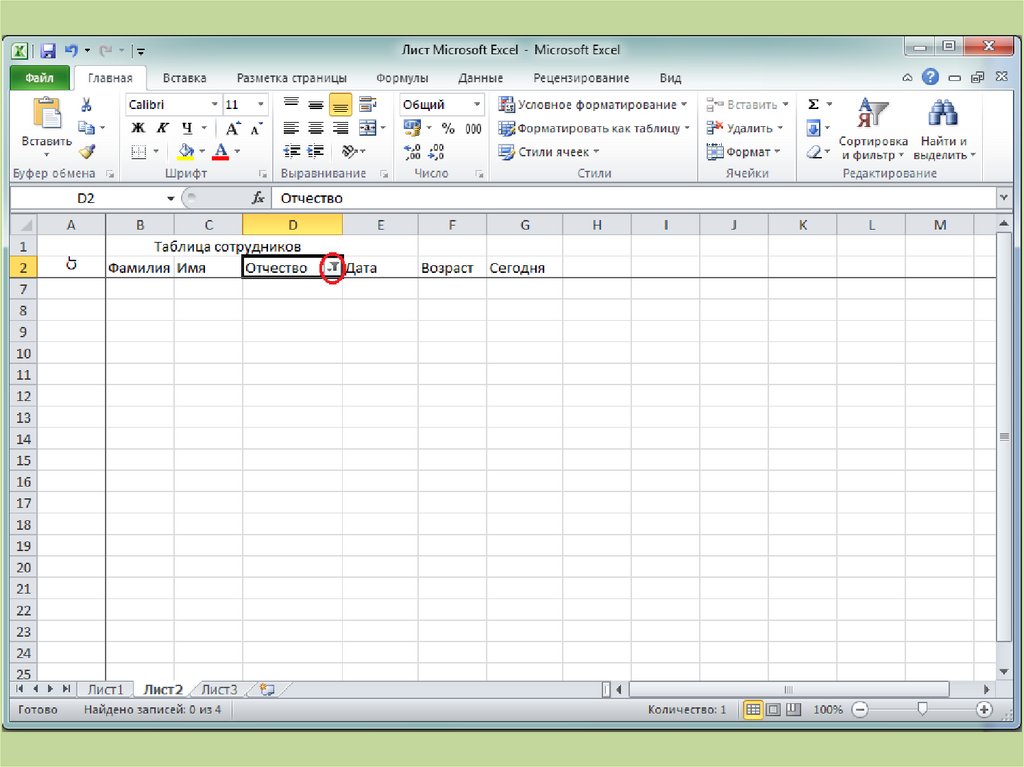This screenshot has height=767, width=1024.
Task: Click the AutoSum sigma icon
Action: [x=813, y=105]
